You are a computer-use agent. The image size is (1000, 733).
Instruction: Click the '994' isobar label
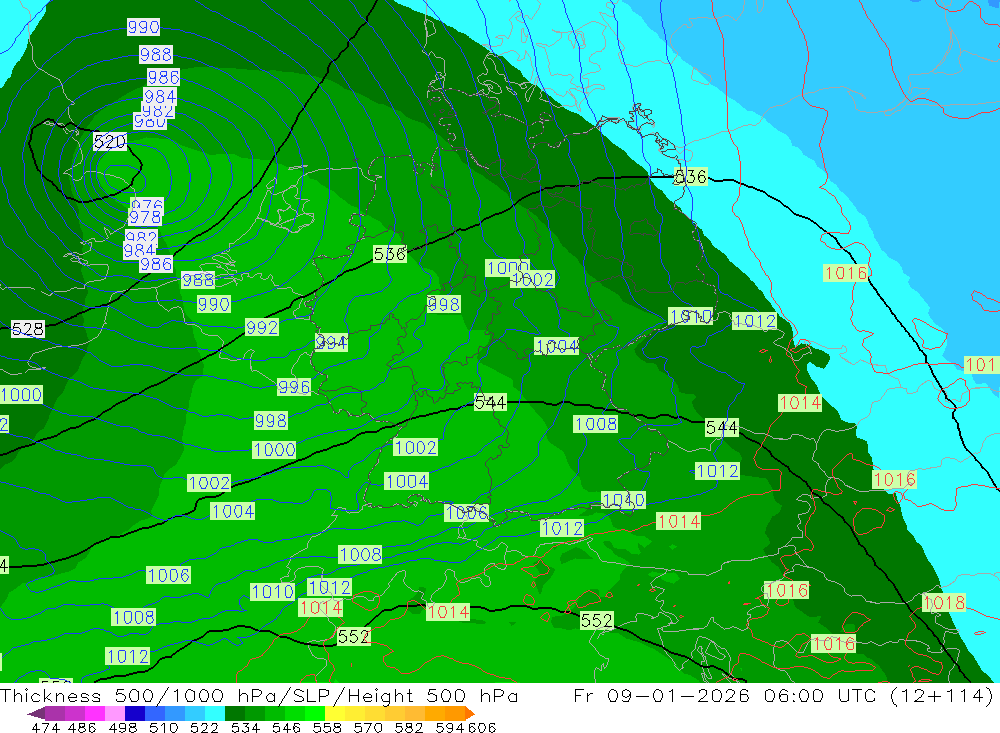tap(331, 343)
